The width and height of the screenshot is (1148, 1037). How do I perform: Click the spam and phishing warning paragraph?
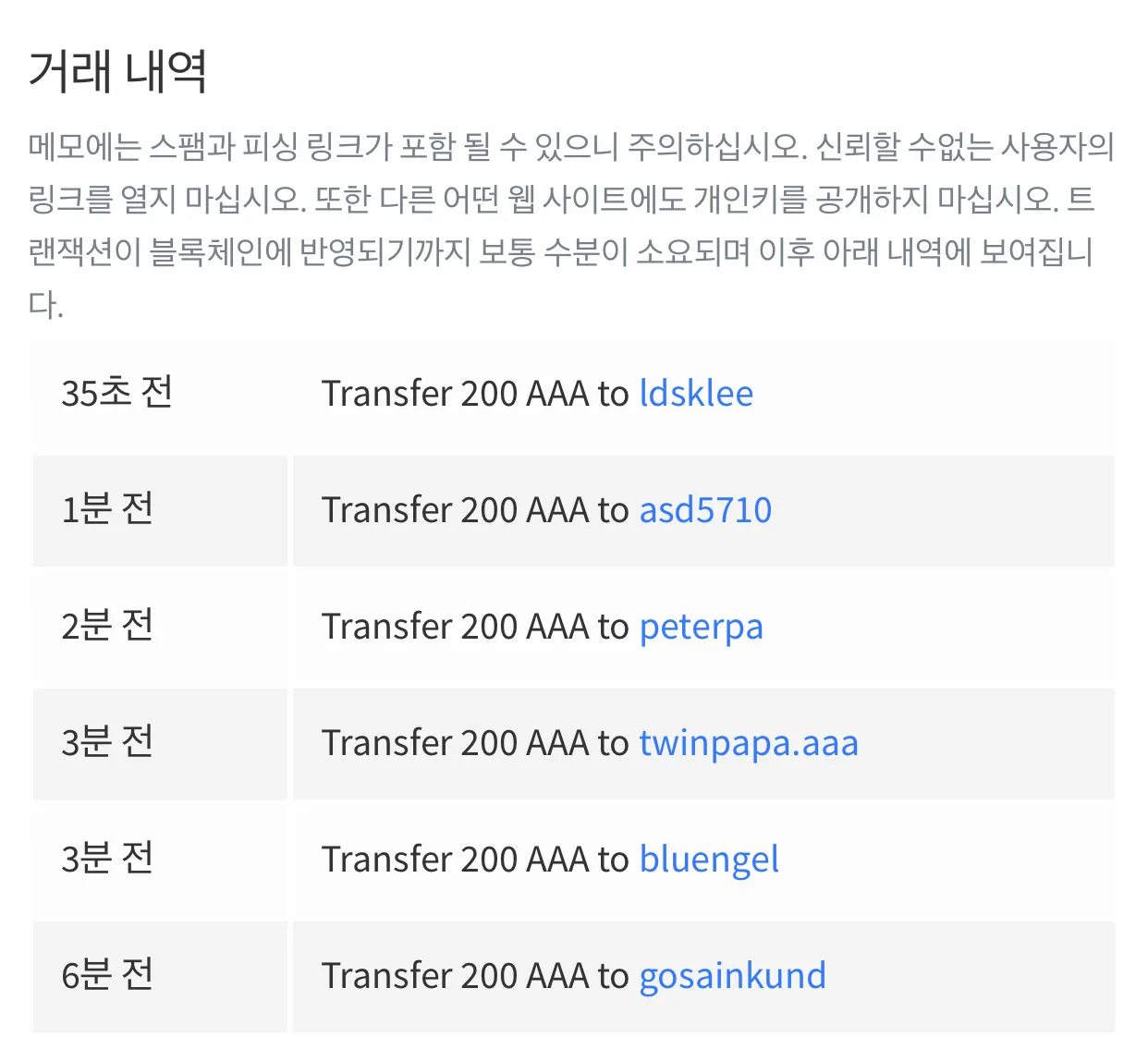pos(571,225)
